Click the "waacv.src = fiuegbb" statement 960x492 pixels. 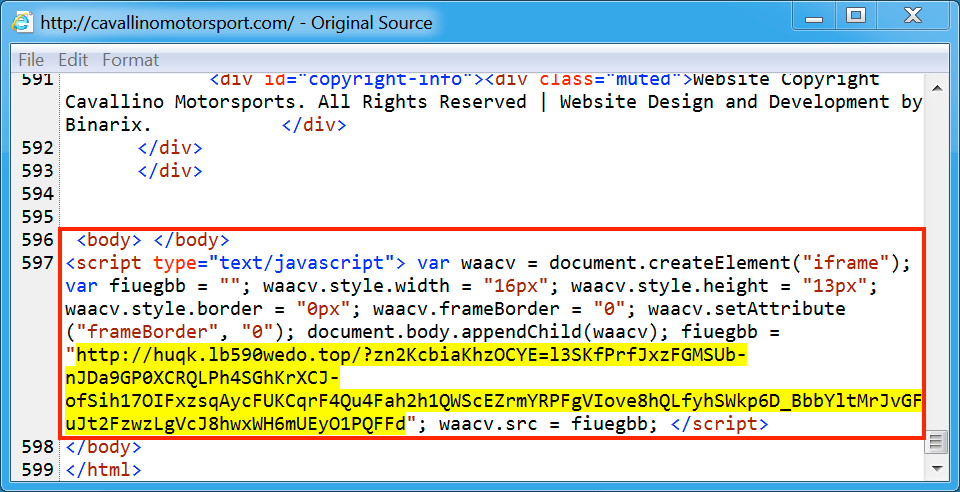(548, 424)
